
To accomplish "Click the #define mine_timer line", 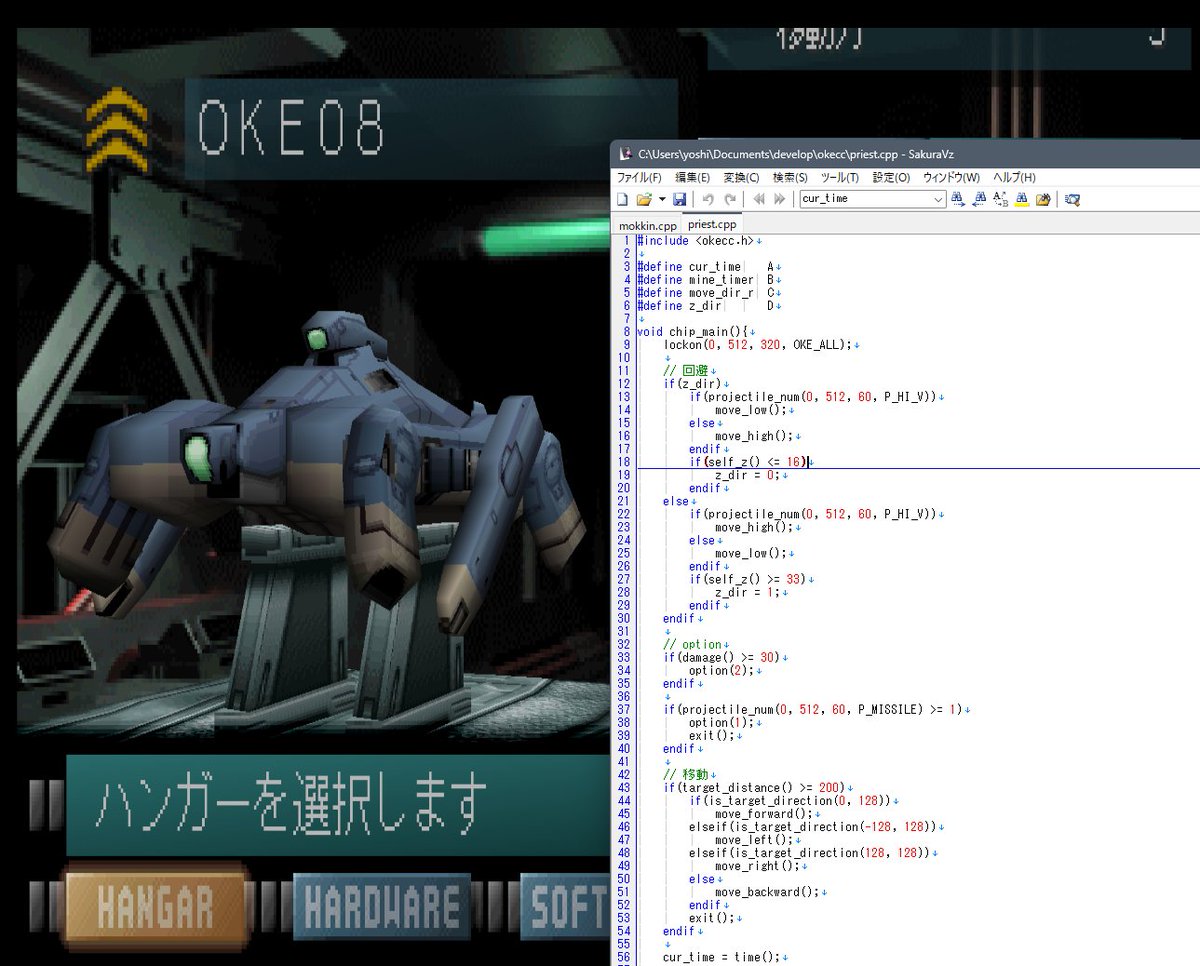I will click(x=708, y=280).
